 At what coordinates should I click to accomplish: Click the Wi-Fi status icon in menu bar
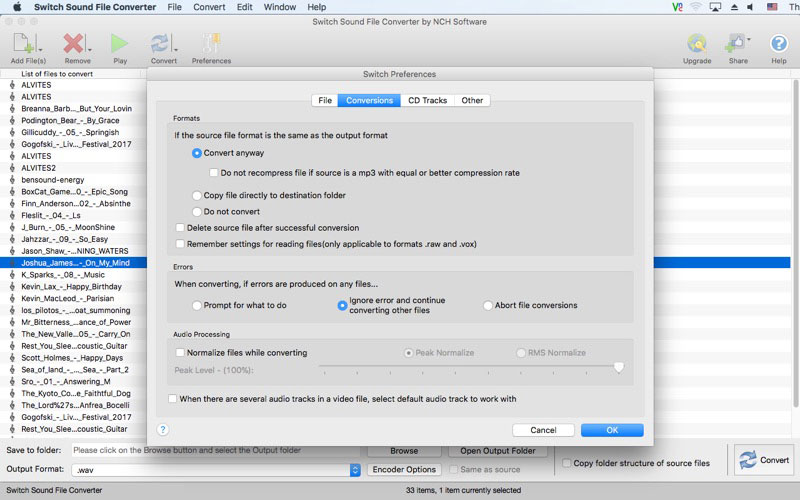coord(695,7)
